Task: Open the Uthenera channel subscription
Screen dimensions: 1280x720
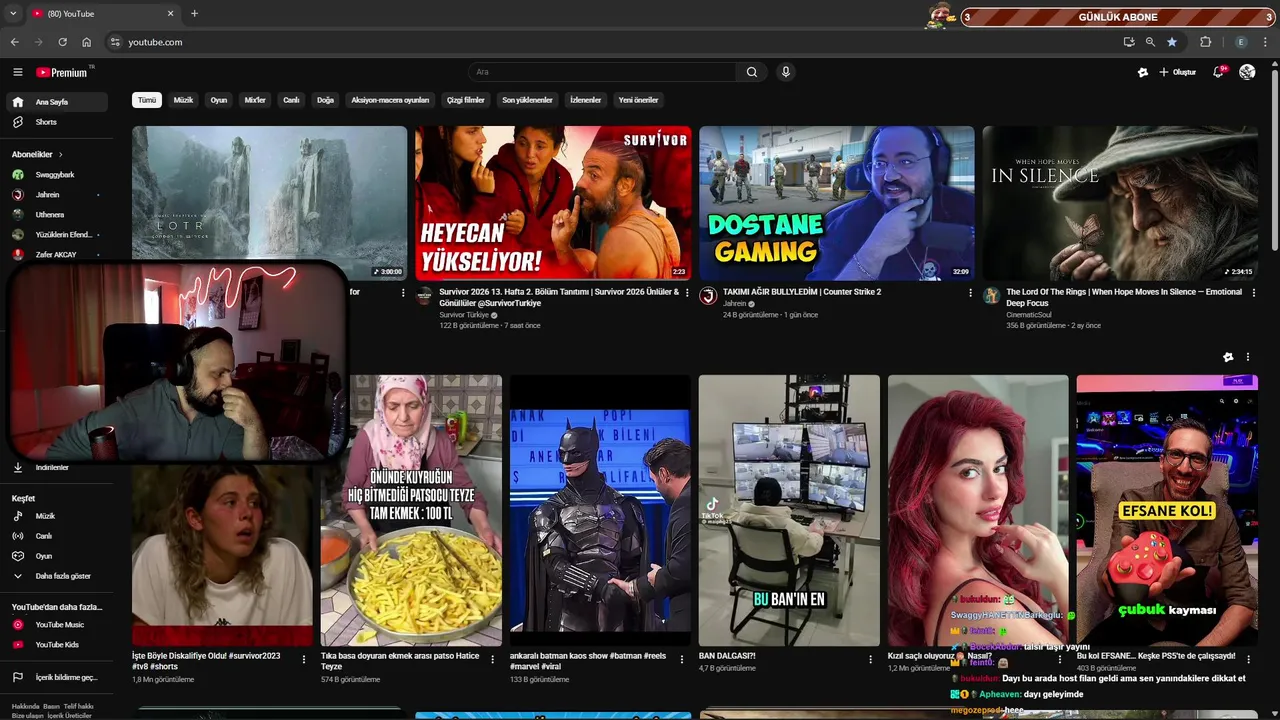Action: 58,215
